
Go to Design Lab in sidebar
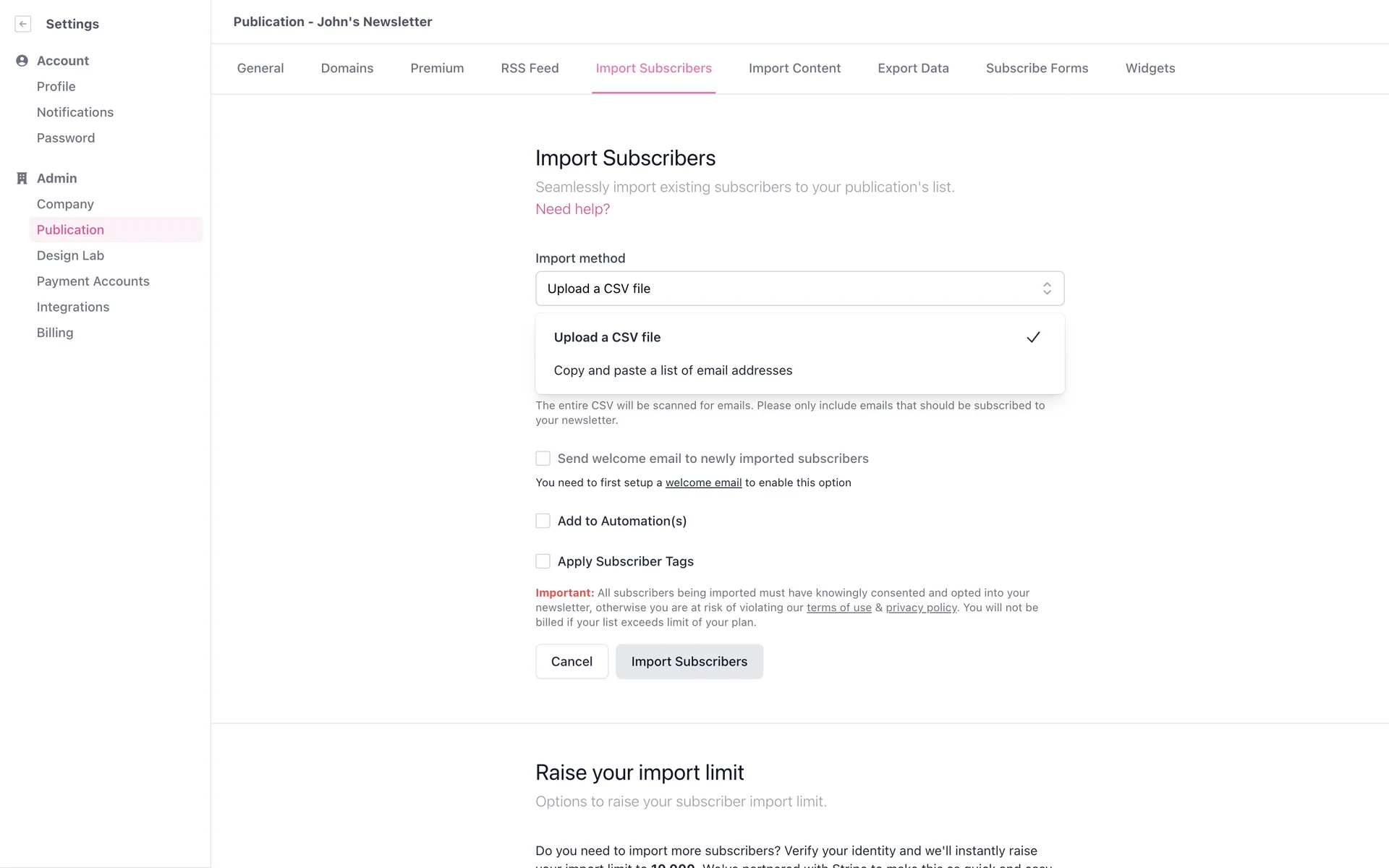(70, 255)
